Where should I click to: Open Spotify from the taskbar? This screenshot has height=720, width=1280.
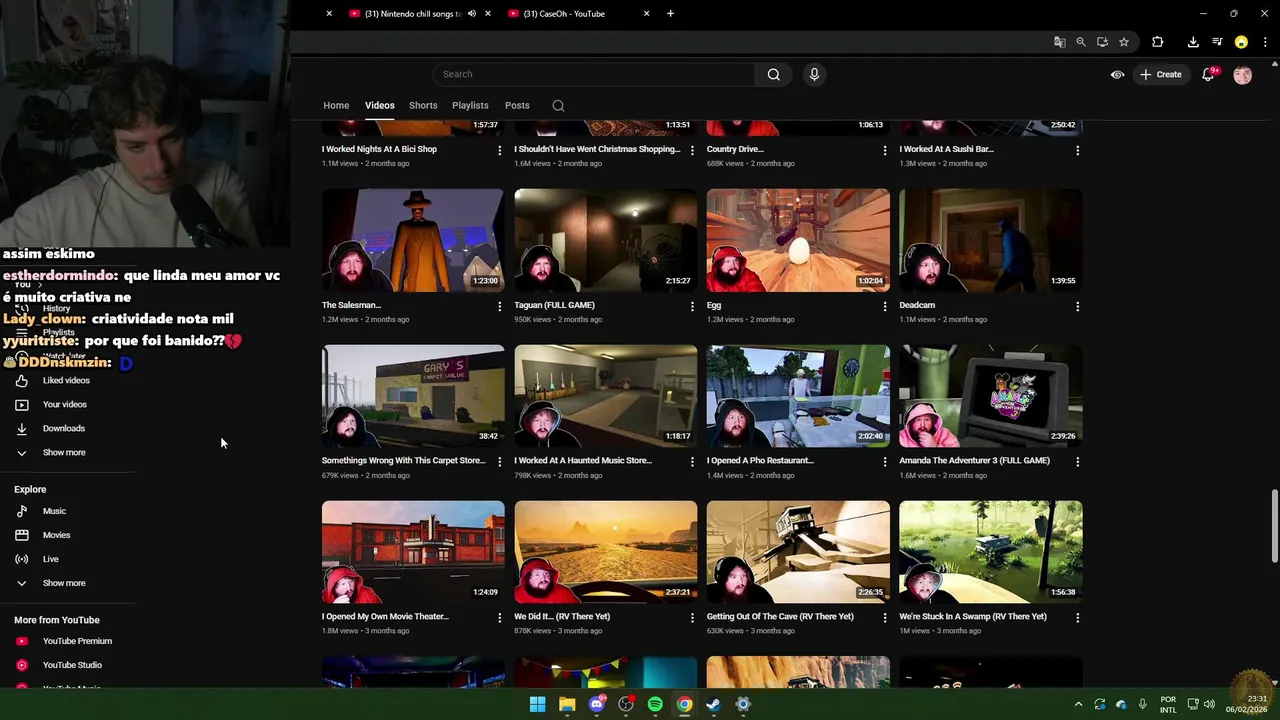coord(655,705)
